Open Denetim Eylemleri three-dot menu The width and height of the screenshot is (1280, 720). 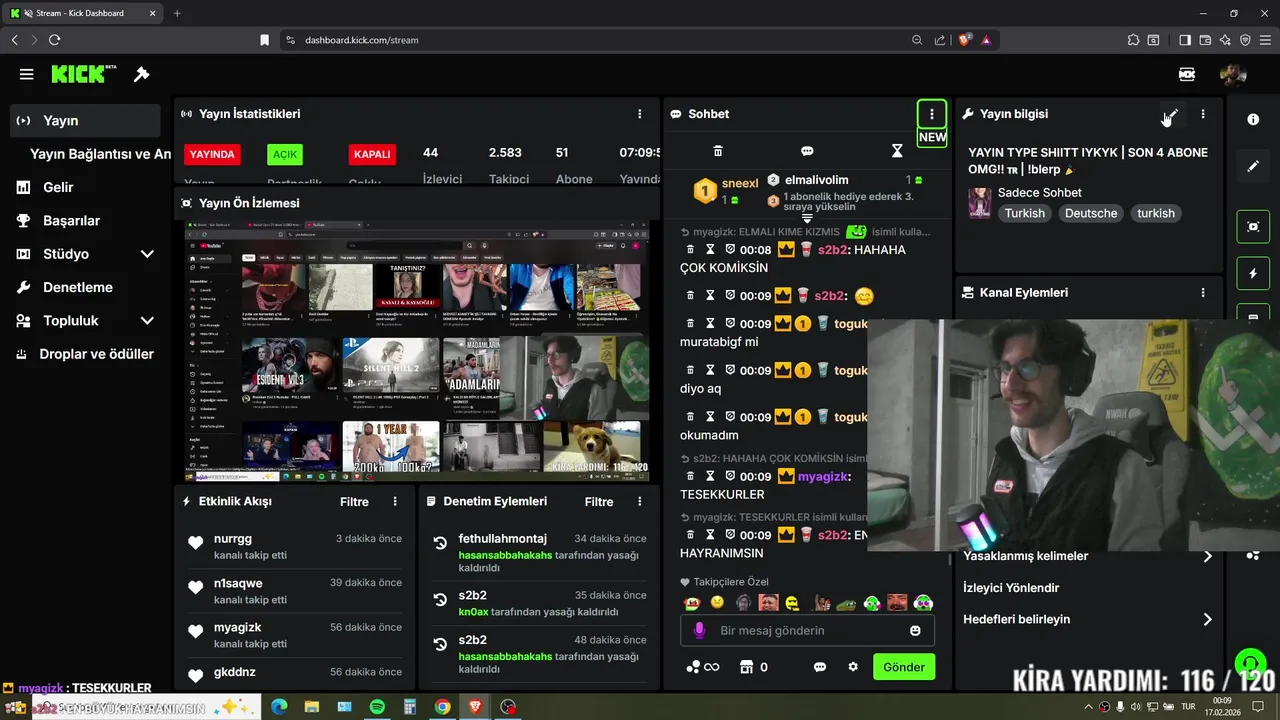pyautogui.click(x=640, y=502)
